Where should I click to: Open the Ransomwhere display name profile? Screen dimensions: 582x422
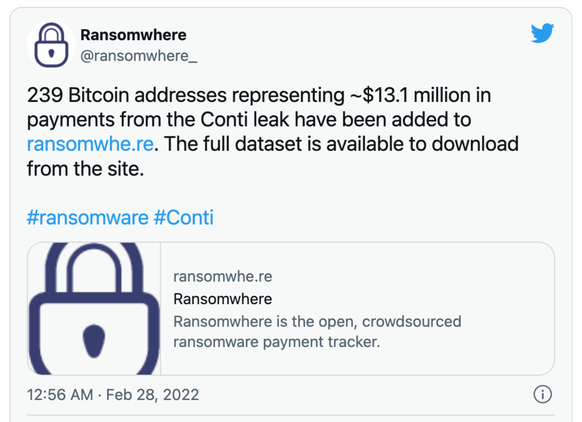(x=134, y=35)
